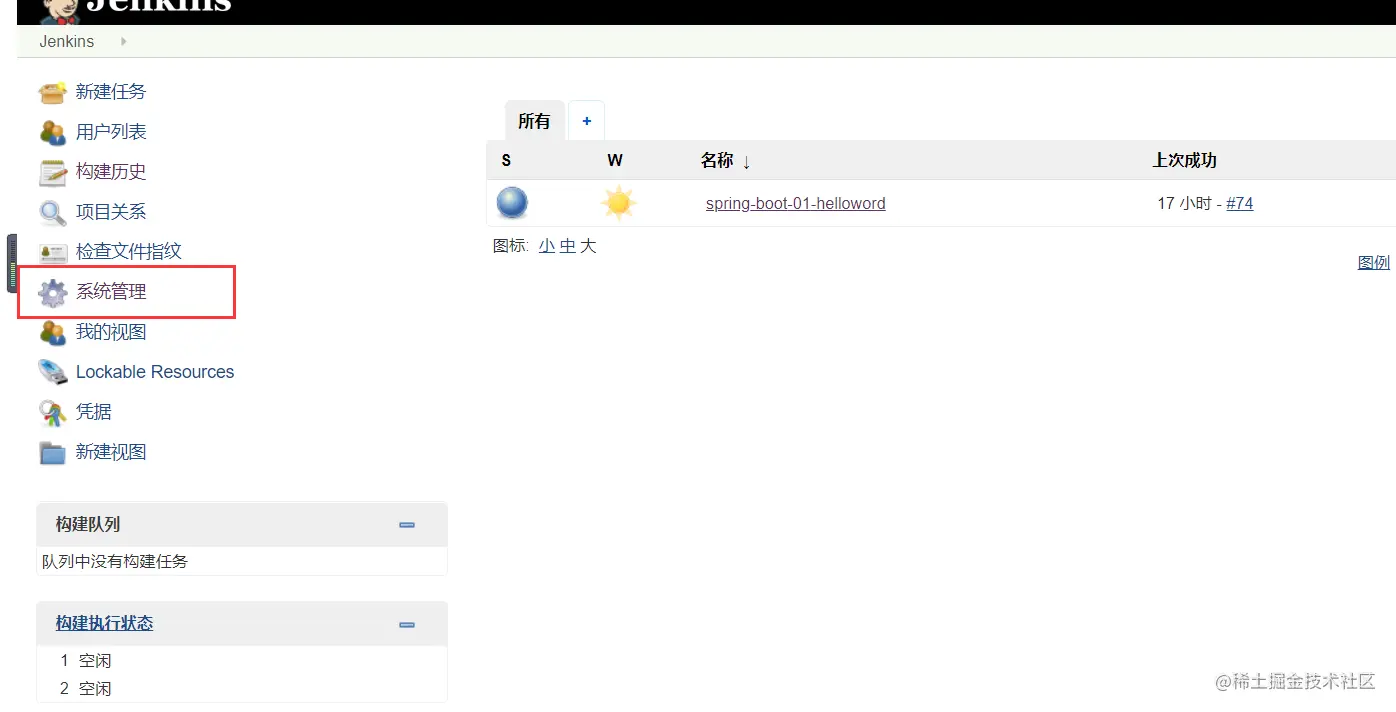This screenshot has height=712, width=1396.
Task: Open spring-boot-01-helloword job
Action: coord(796,203)
